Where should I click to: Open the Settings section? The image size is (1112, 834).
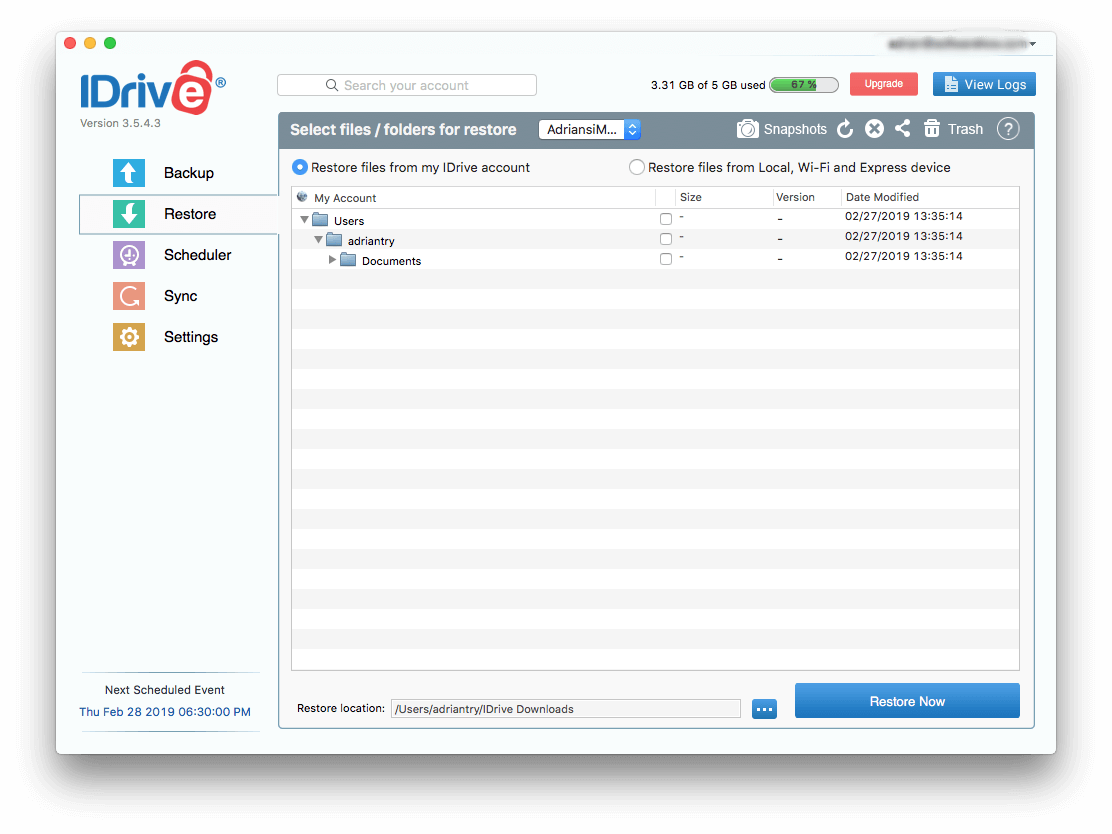coord(165,337)
